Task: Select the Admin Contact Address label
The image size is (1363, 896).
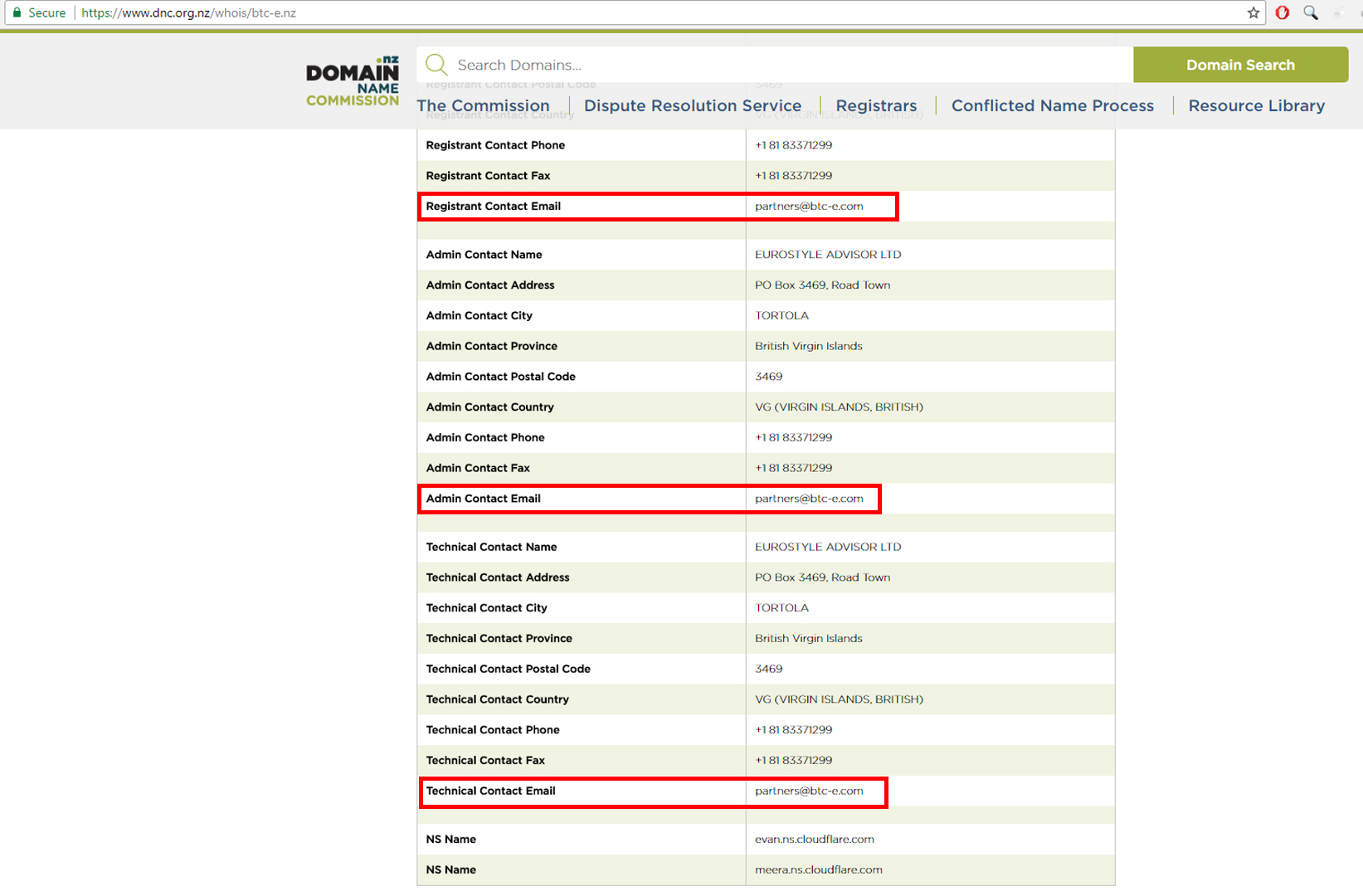Action: click(490, 285)
